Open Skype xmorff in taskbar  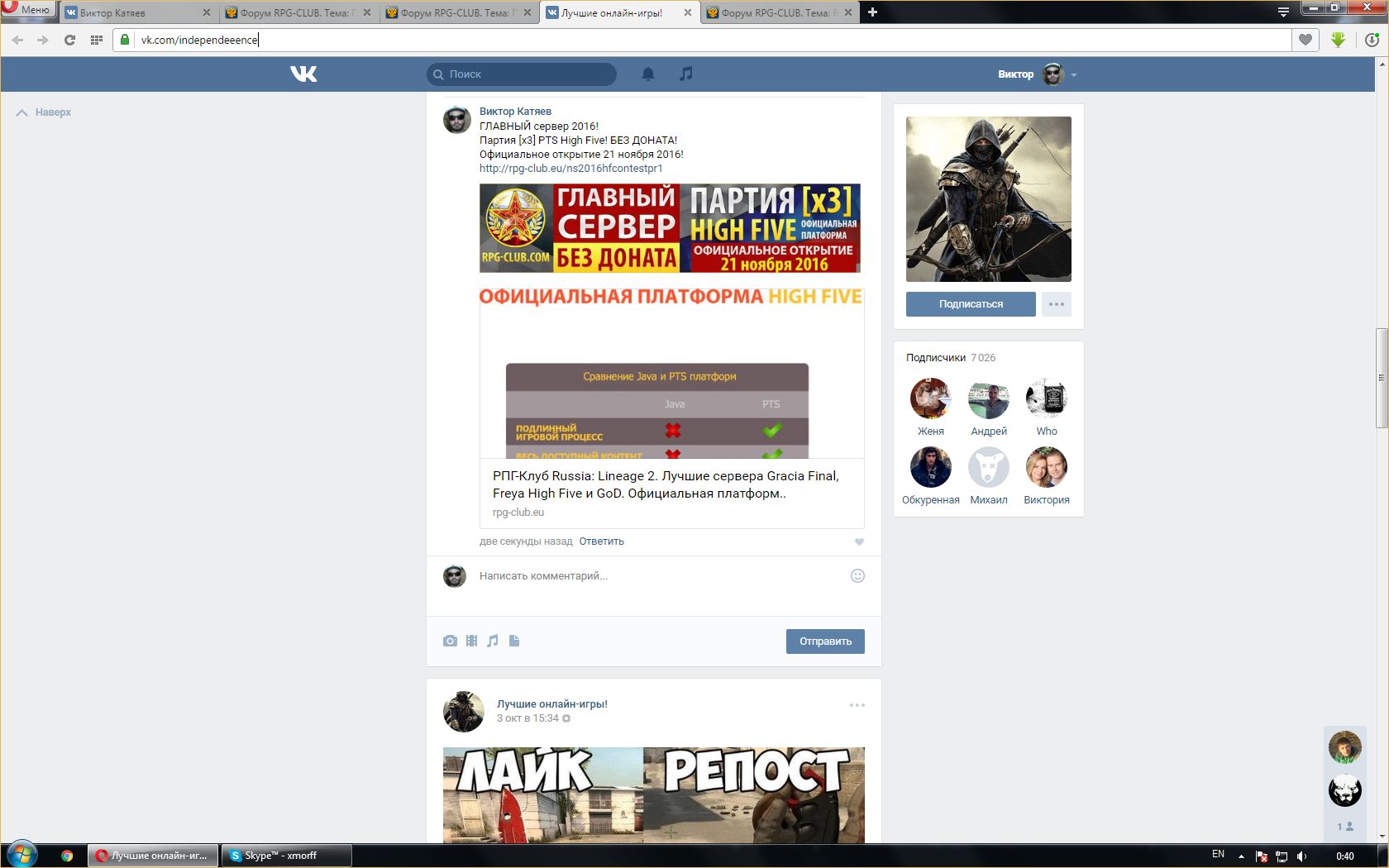pyautogui.click(x=286, y=856)
